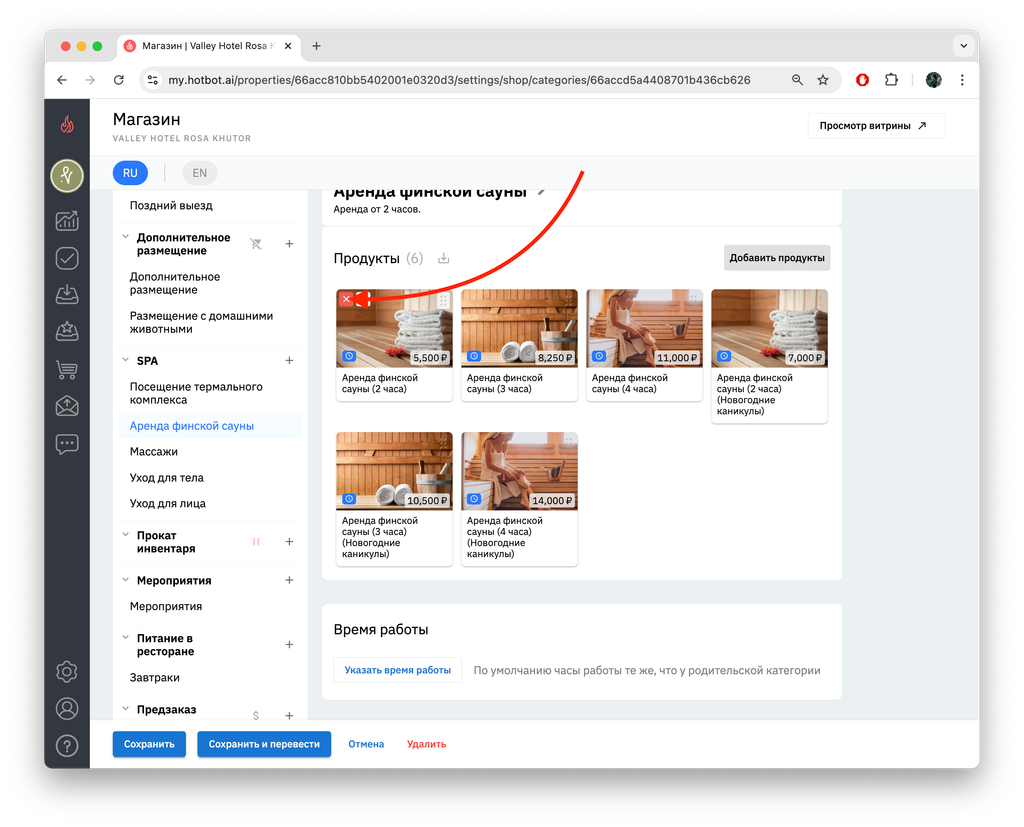
Task: Click the clock icon on the 7,000 ₽ product
Action: (724, 357)
